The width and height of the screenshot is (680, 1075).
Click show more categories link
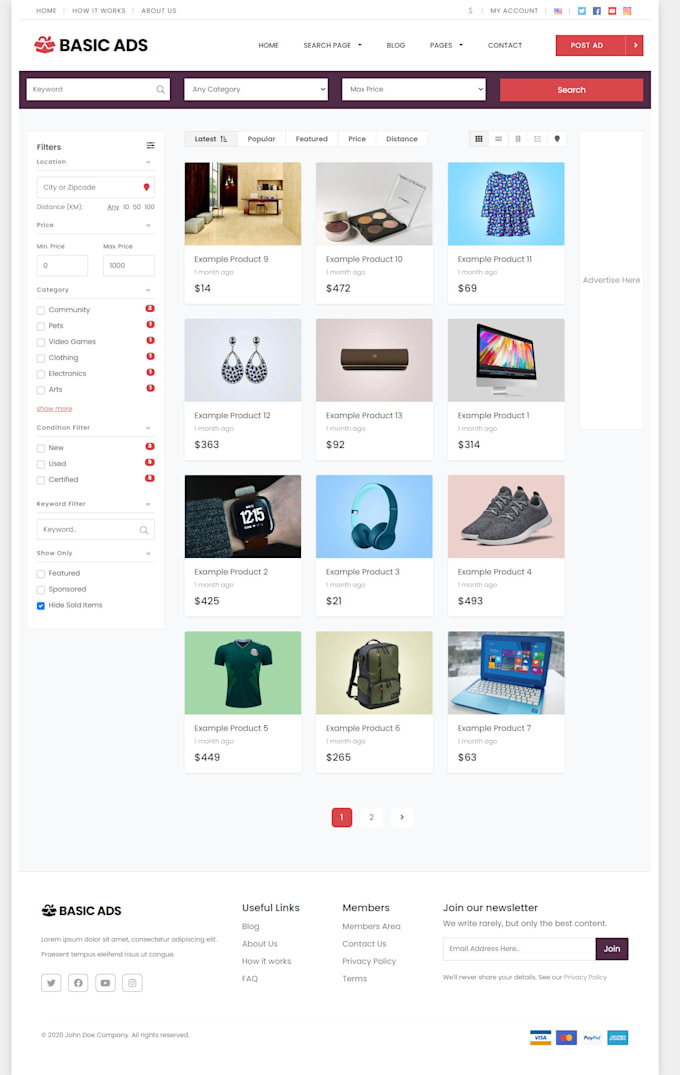54,409
